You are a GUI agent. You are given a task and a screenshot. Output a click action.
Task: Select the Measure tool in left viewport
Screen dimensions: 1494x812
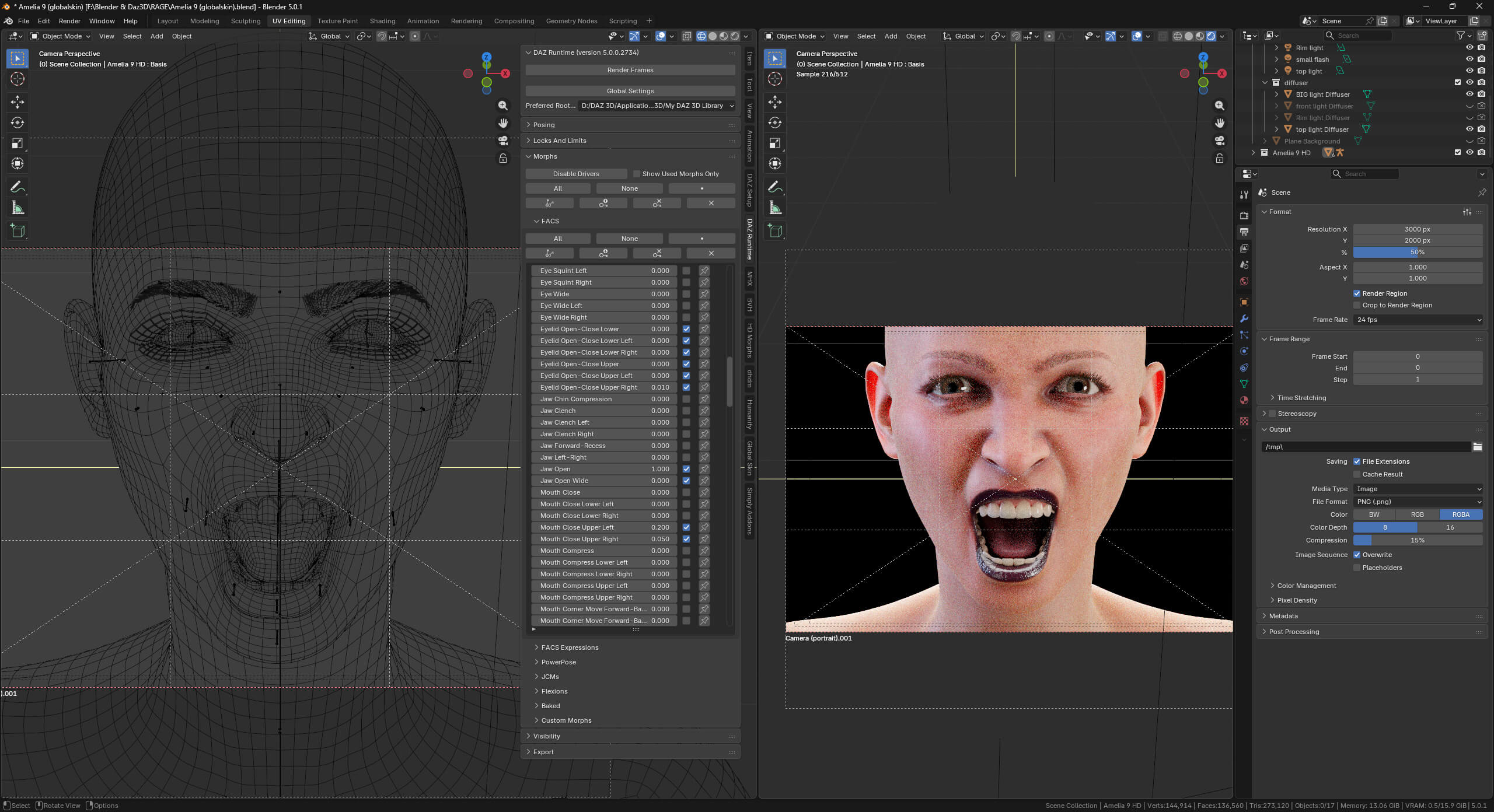[x=18, y=208]
